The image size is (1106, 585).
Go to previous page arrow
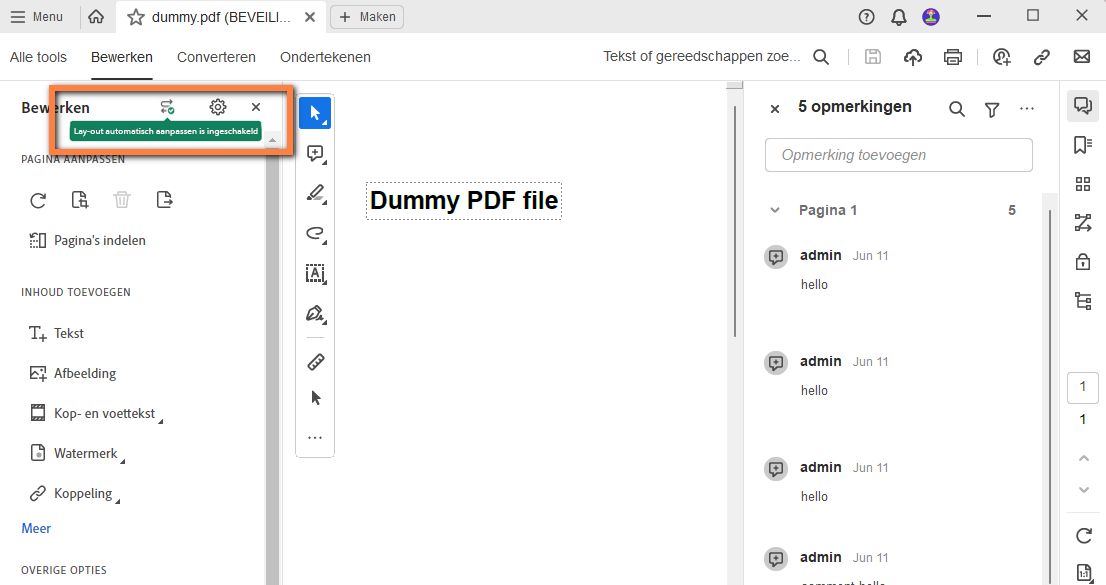(x=1083, y=459)
